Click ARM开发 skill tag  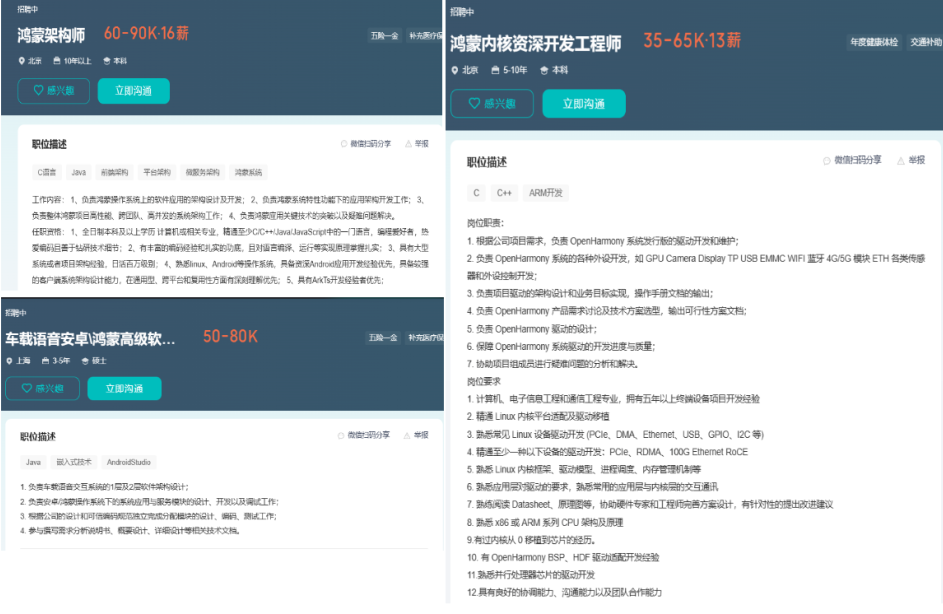(545, 193)
